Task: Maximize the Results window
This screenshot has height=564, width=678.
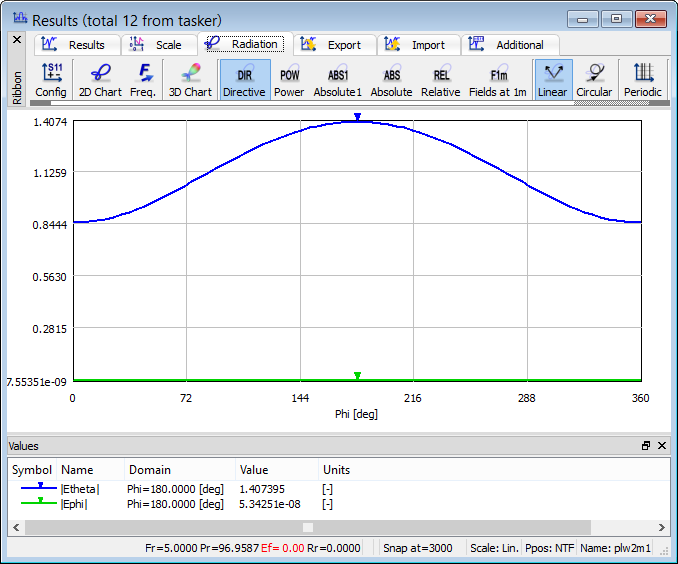Action: pos(616,19)
